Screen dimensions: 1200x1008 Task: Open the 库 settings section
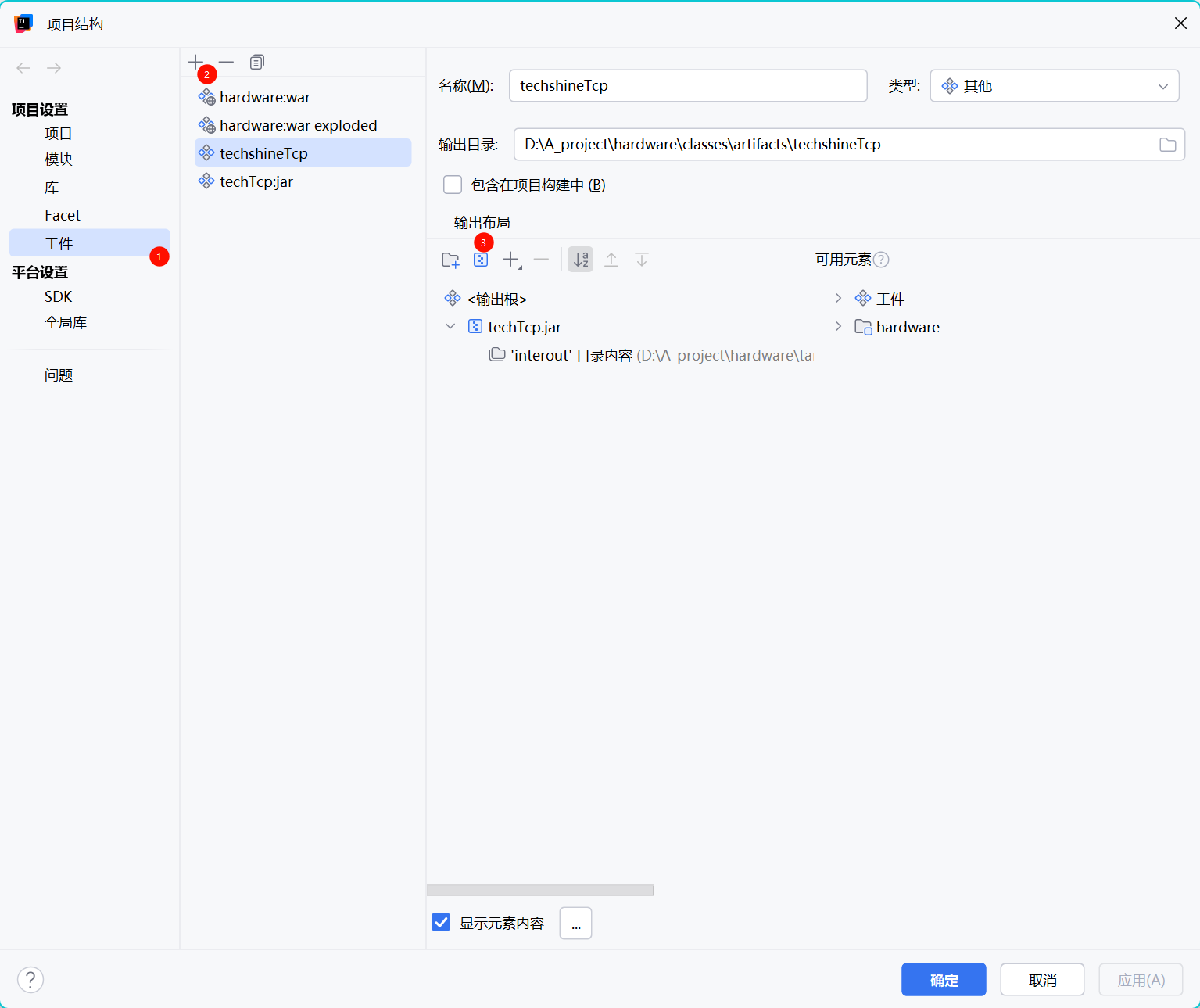pyautogui.click(x=52, y=188)
